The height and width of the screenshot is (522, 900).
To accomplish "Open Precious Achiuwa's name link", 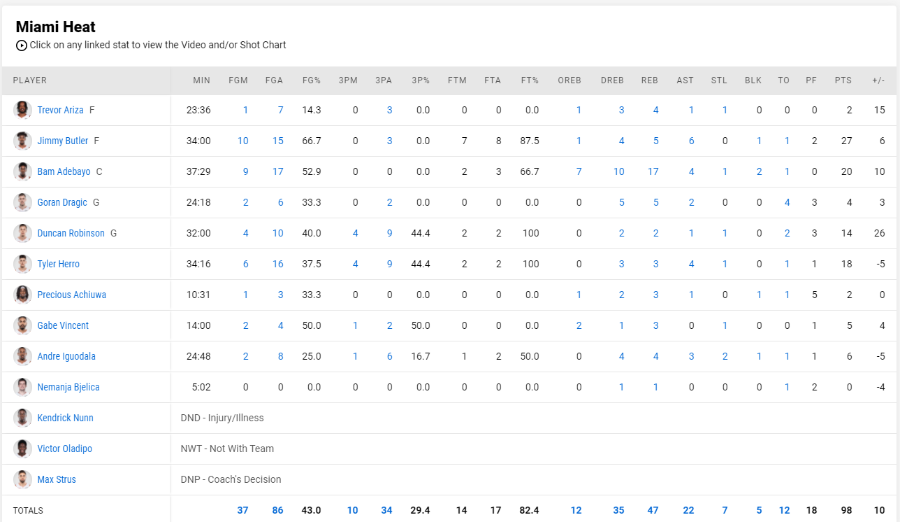I will (x=72, y=295).
